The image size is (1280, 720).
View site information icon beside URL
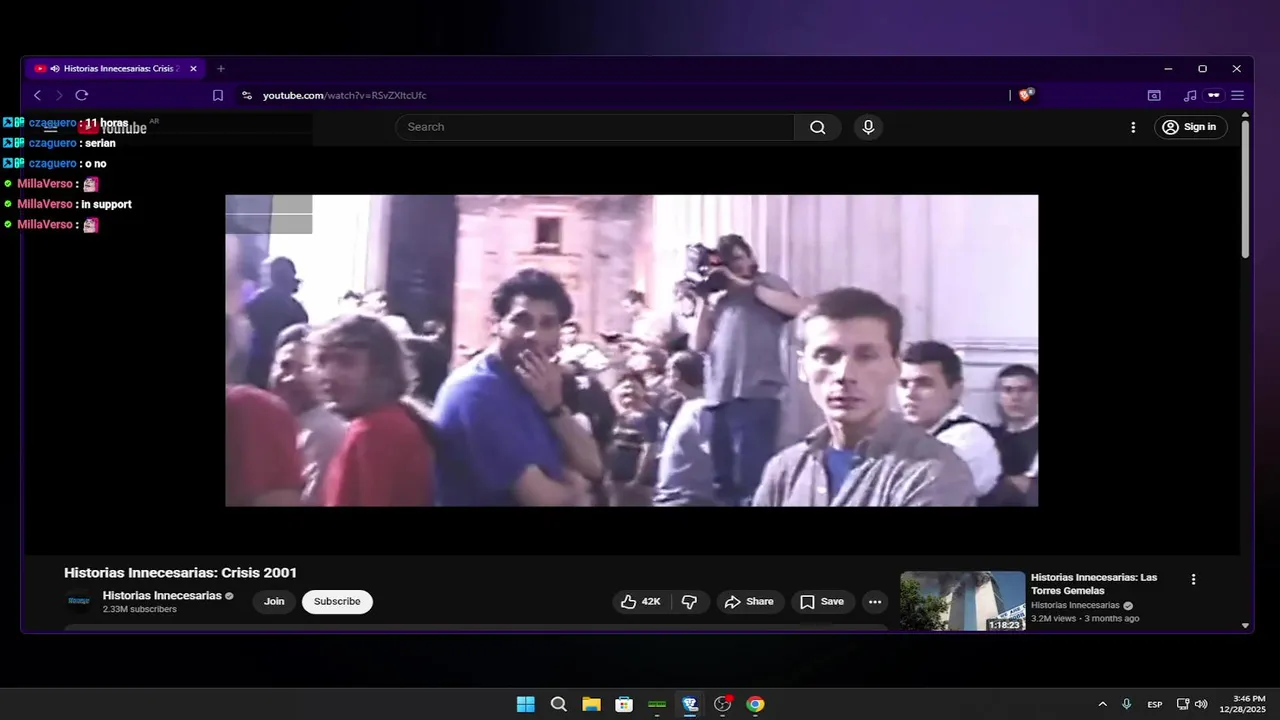click(247, 95)
